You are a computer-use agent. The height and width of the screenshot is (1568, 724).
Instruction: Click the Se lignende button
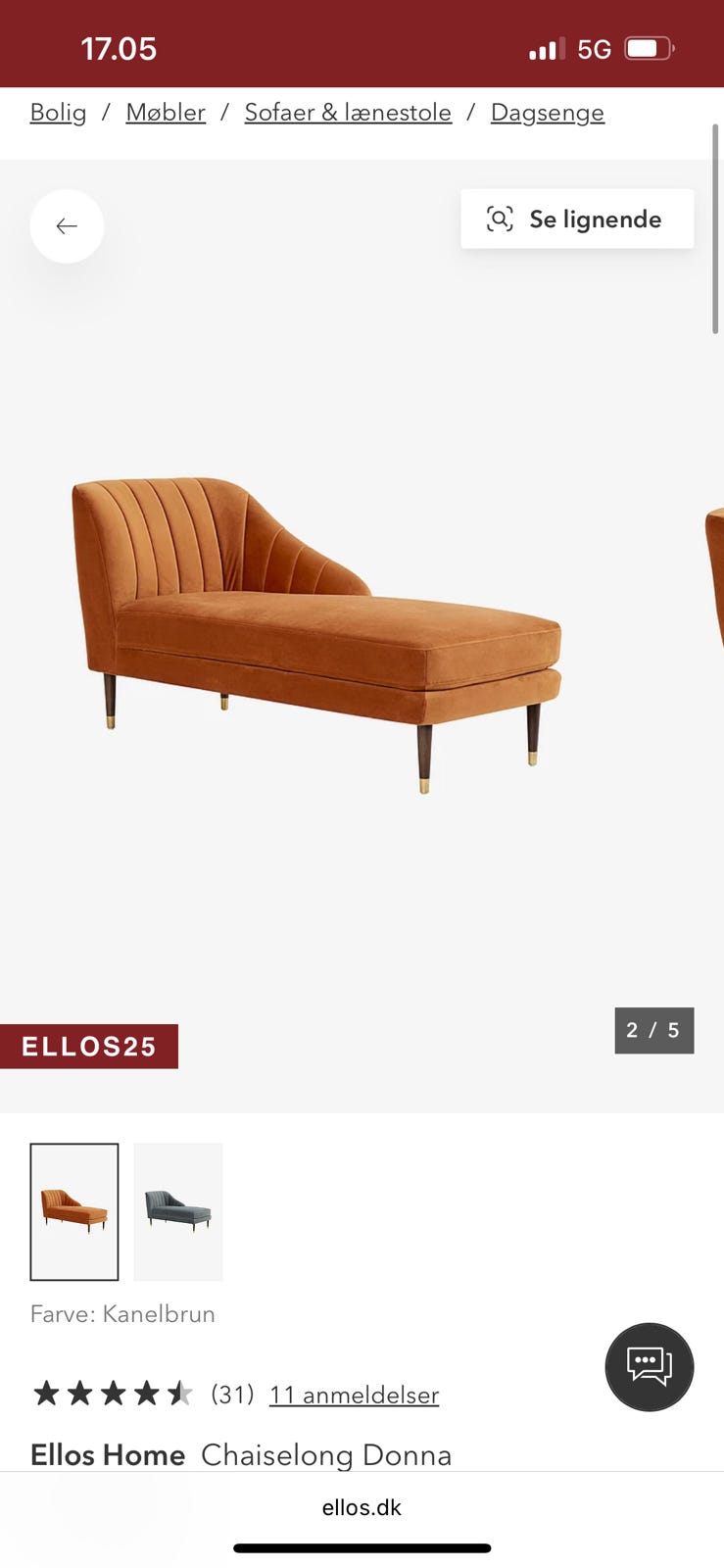pos(577,219)
